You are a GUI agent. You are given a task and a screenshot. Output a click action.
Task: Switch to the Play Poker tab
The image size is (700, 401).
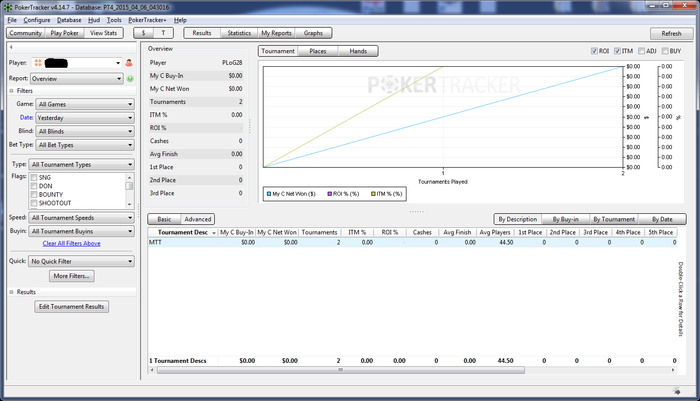click(64, 33)
